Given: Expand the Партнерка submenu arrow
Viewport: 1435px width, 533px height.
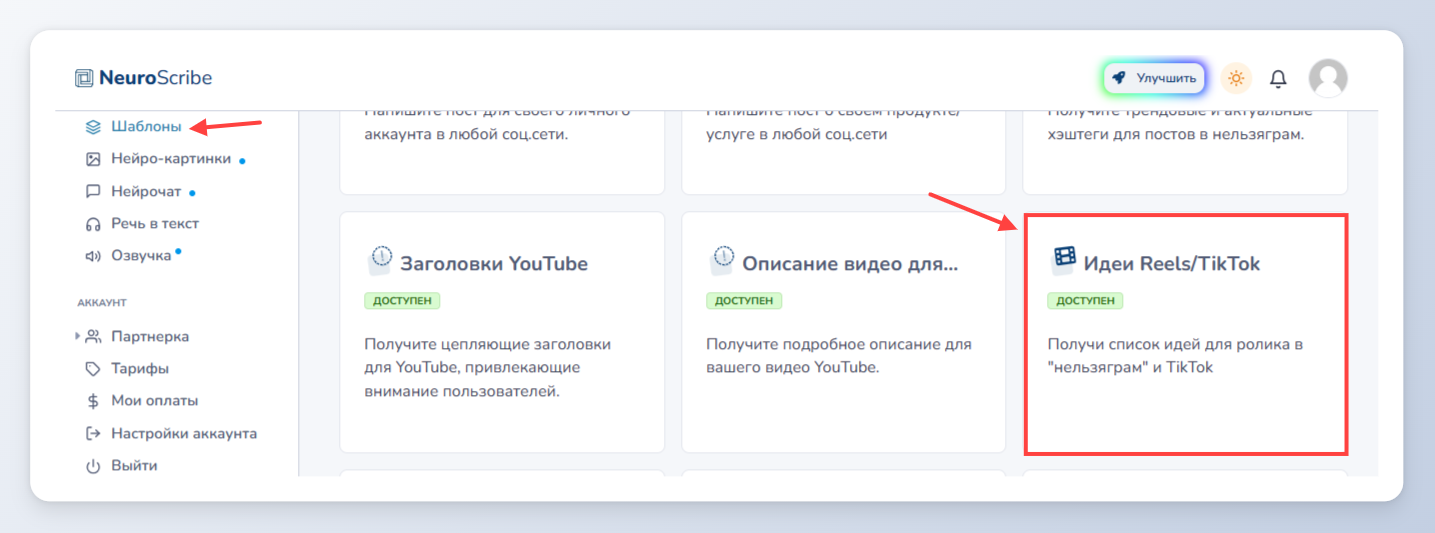Looking at the screenshot, I should [78, 337].
